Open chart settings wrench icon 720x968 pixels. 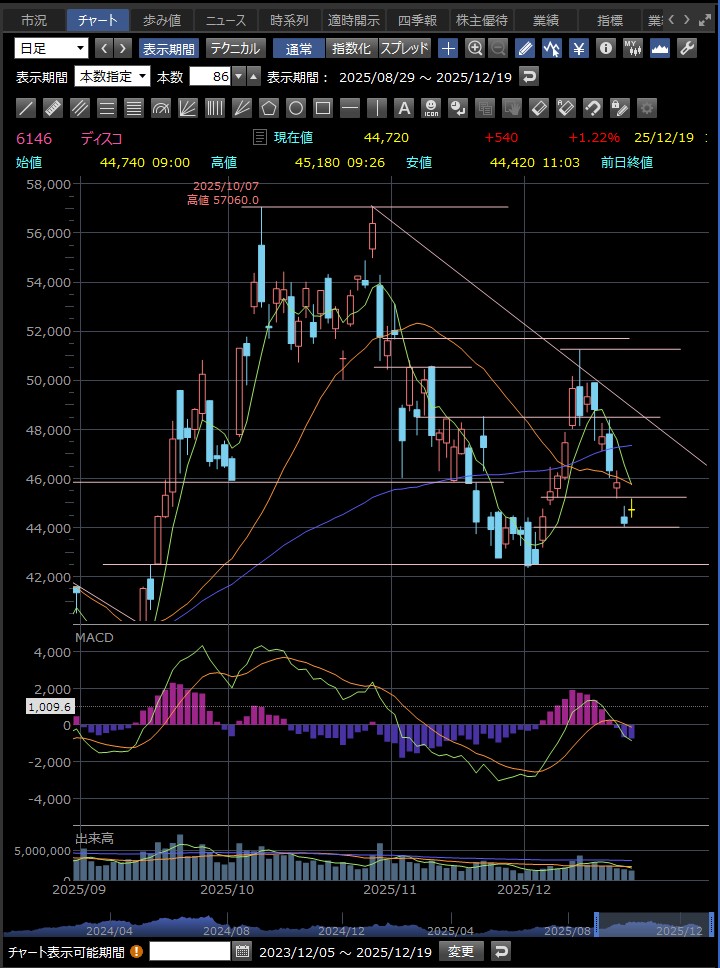[686, 48]
